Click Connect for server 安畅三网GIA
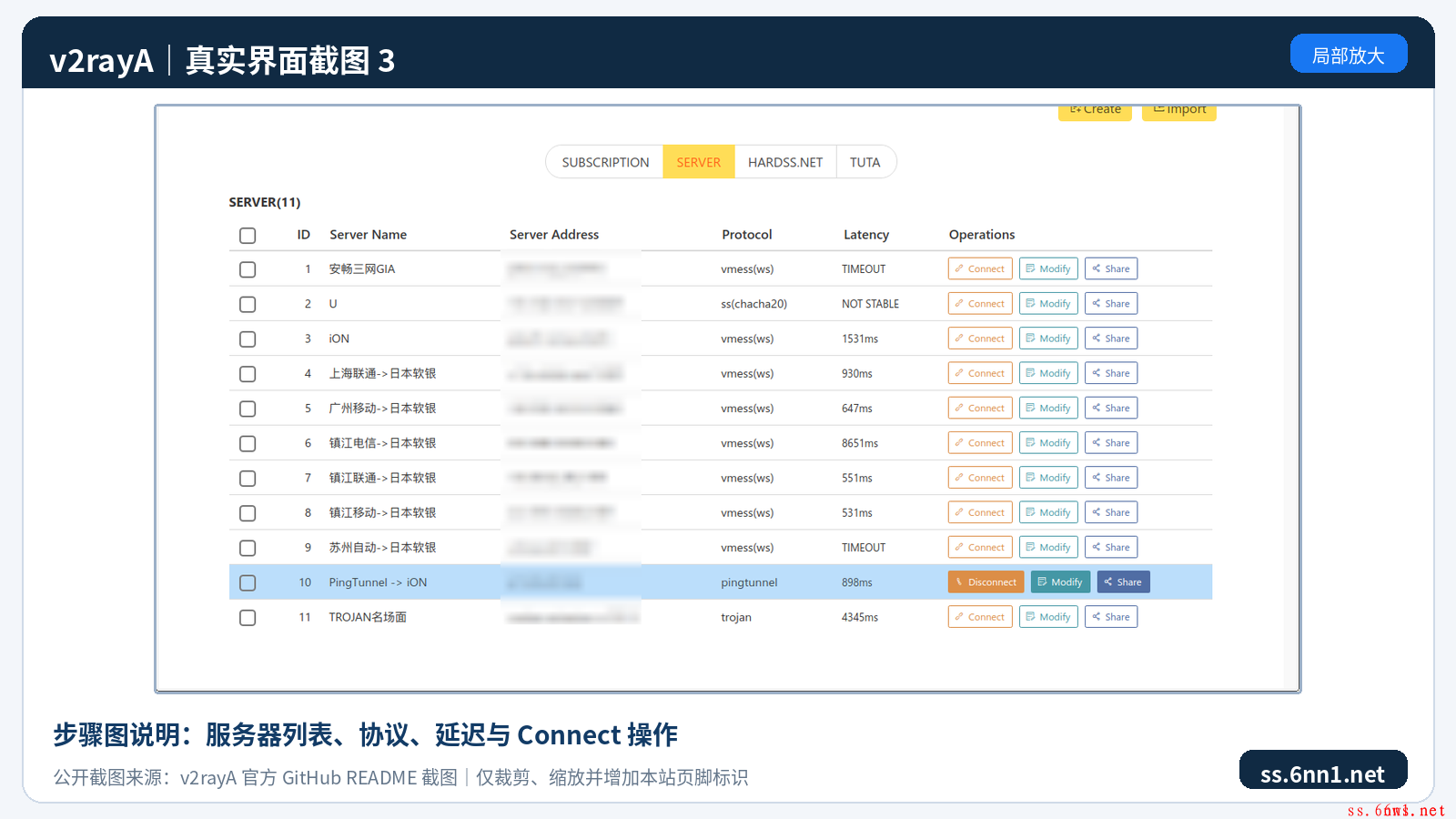Viewport: 1456px width, 819px height. (980, 268)
